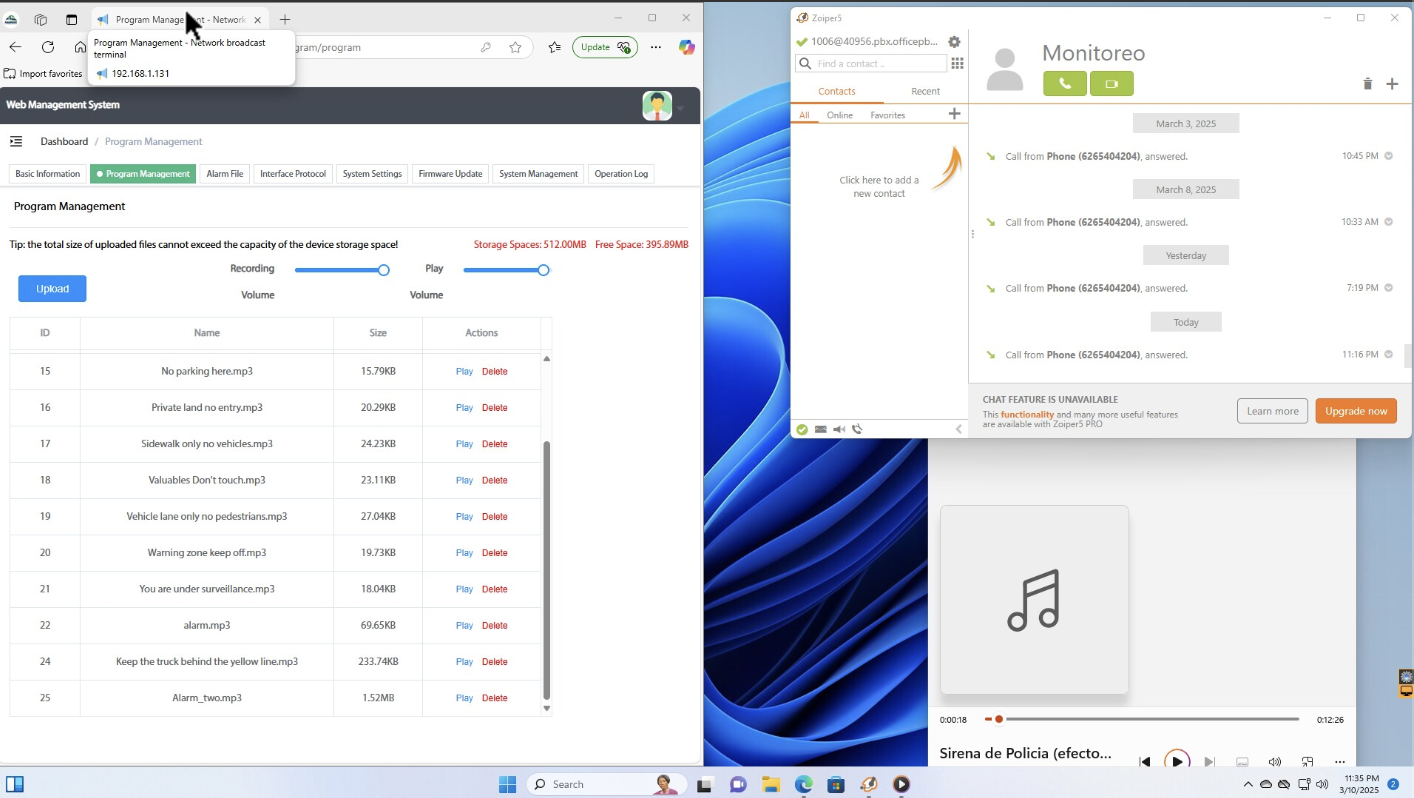Start a video call to Monitoreo

click(1112, 84)
